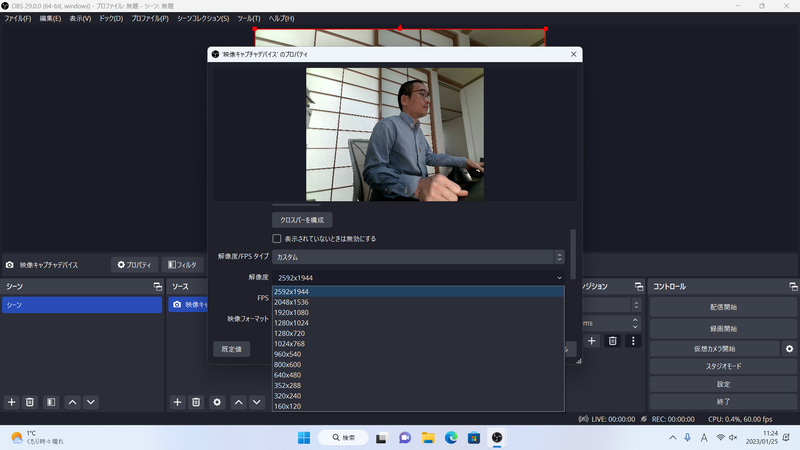Open Microsoft Edge from taskbar
Screen dimensions: 800x450
point(451,438)
